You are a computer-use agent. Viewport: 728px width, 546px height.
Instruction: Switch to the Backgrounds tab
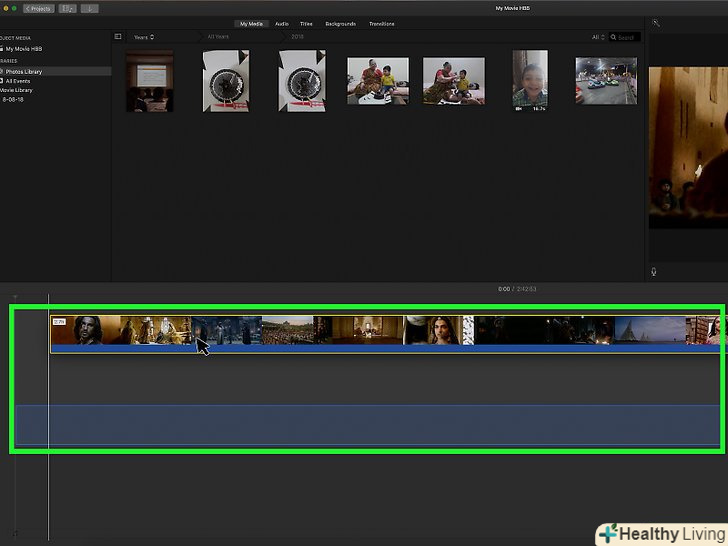[340, 23]
